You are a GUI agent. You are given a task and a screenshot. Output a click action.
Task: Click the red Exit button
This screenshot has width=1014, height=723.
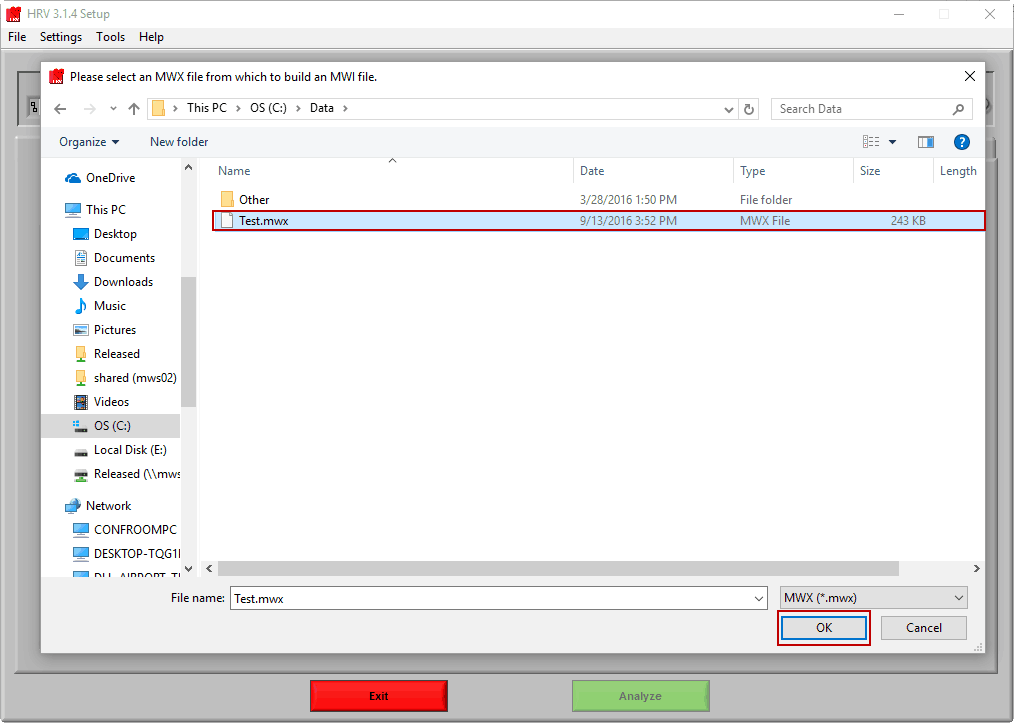pyautogui.click(x=379, y=696)
